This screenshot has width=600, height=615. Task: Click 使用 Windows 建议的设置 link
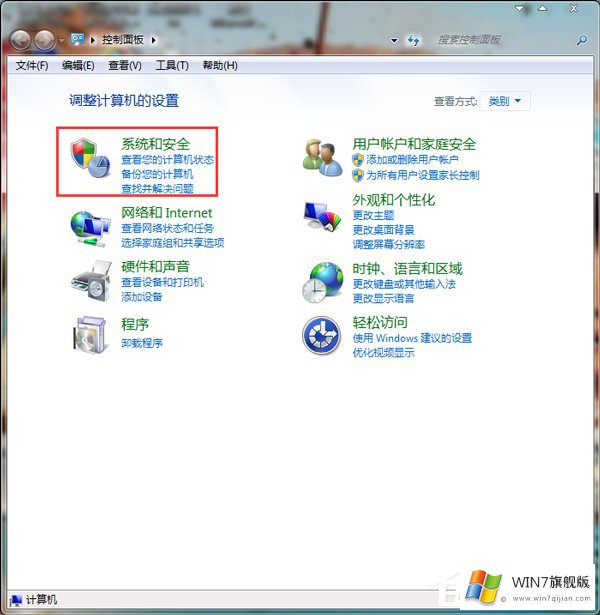click(412, 338)
